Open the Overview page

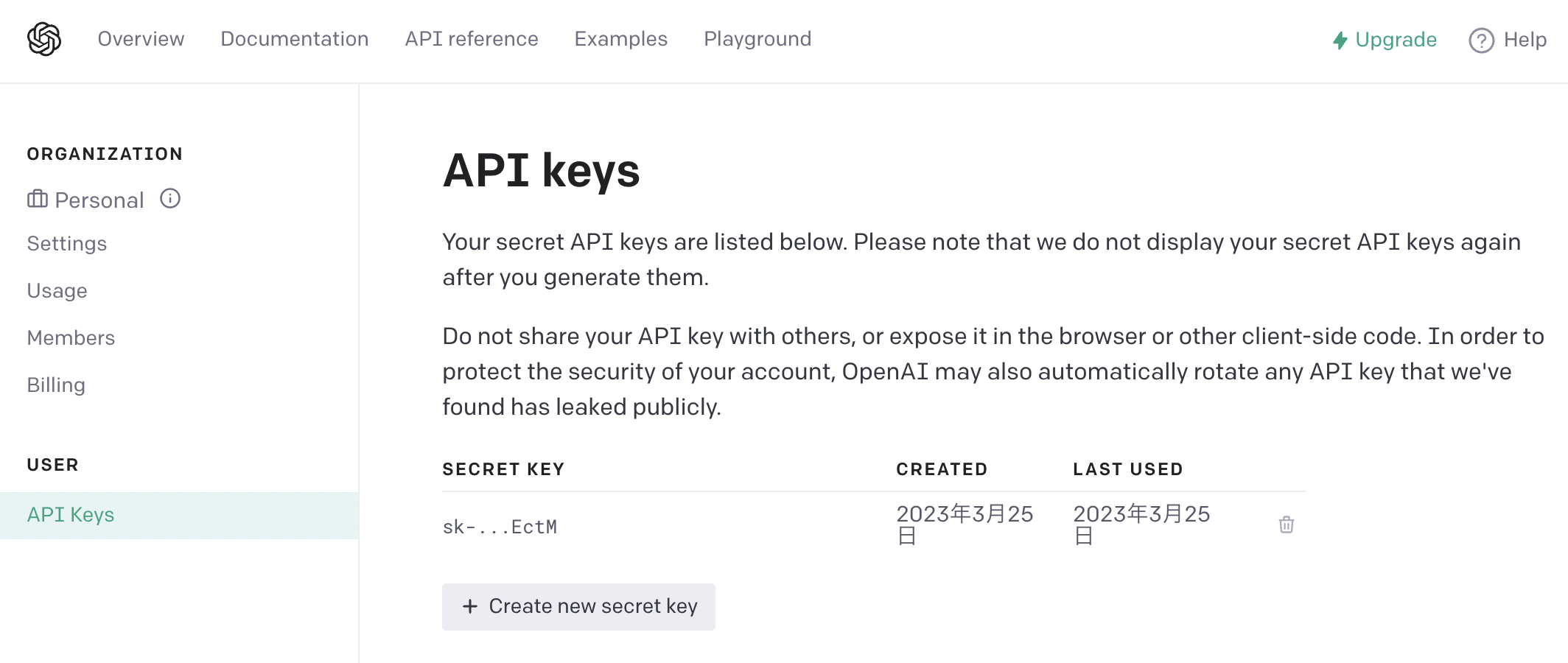(x=141, y=39)
